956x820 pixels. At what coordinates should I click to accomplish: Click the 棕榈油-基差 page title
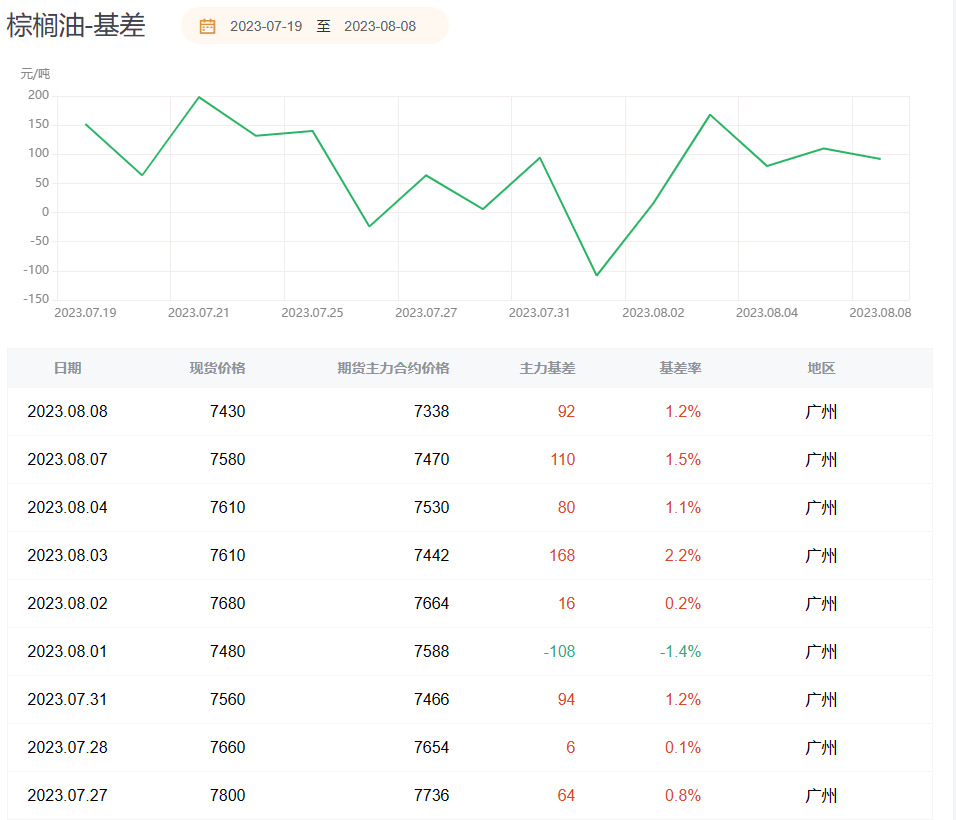[76, 26]
